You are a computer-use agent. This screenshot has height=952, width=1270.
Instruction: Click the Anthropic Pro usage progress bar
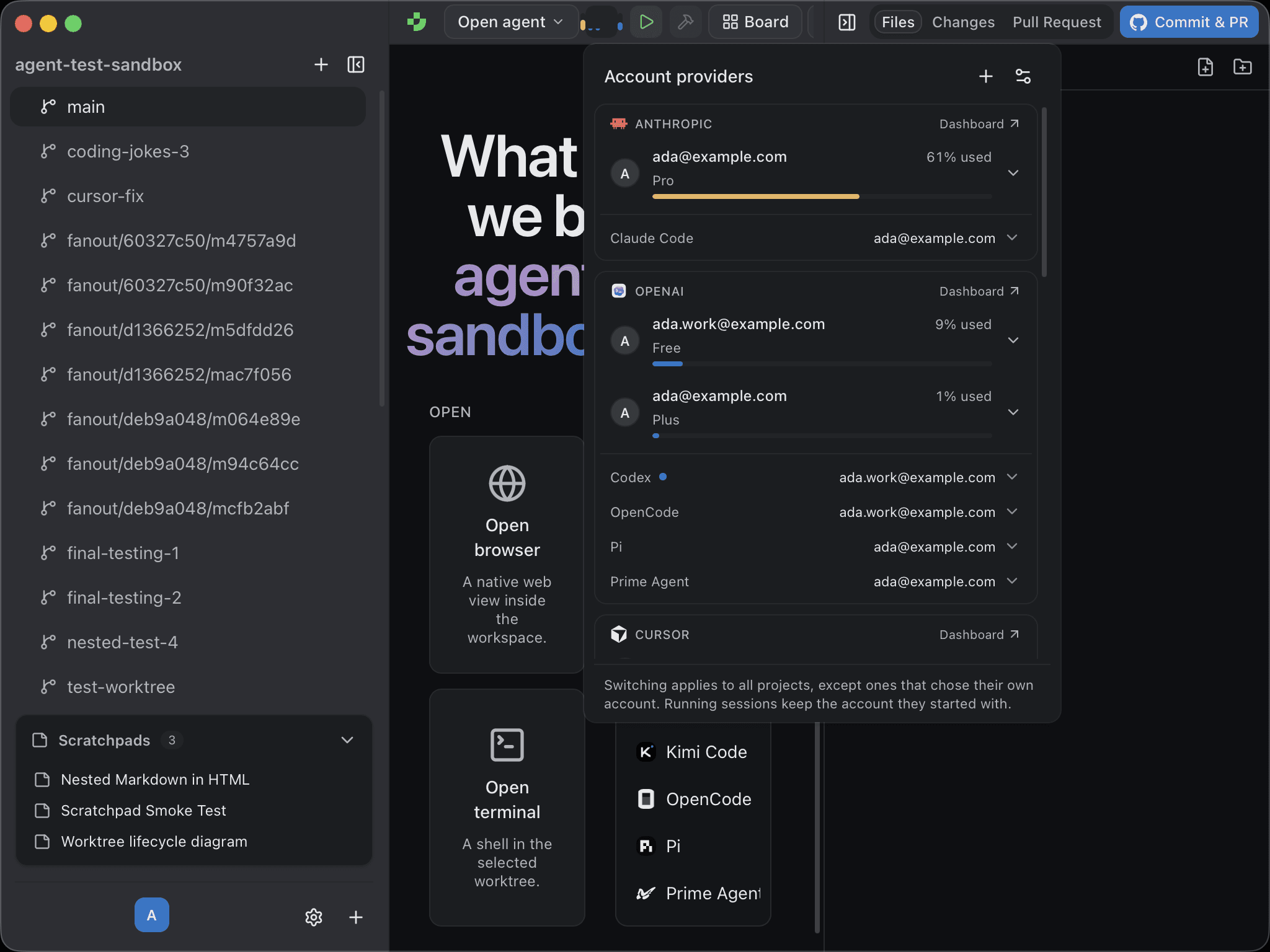(x=822, y=196)
